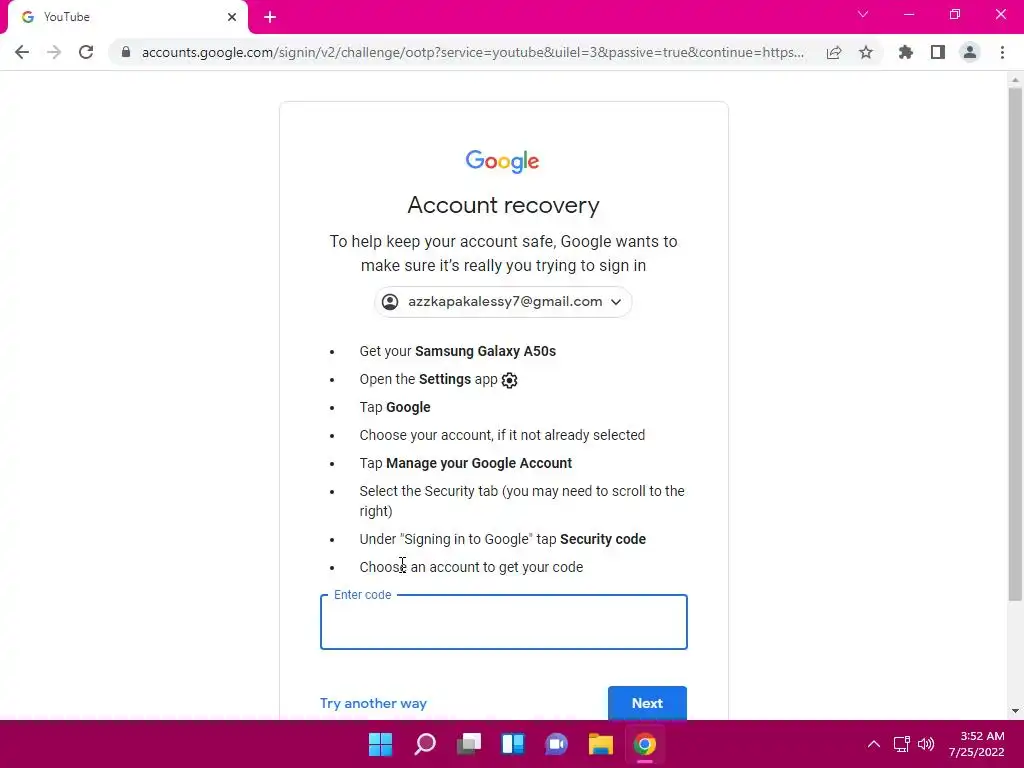Open File Explorer from the taskbar
Image resolution: width=1024 pixels, height=768 pixels.
[600, 744]
